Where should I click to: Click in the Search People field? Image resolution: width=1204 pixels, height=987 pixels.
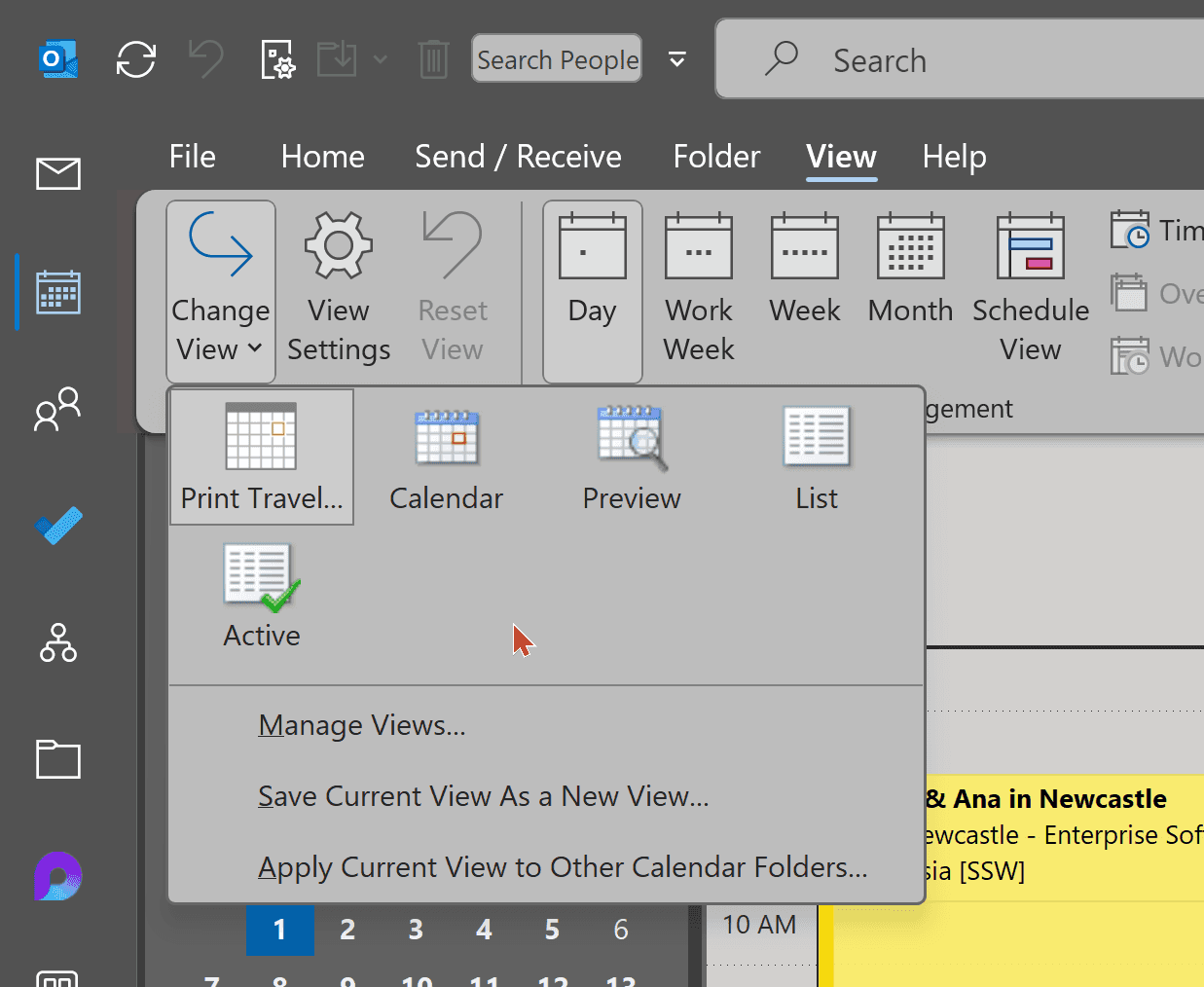[557, 59]
